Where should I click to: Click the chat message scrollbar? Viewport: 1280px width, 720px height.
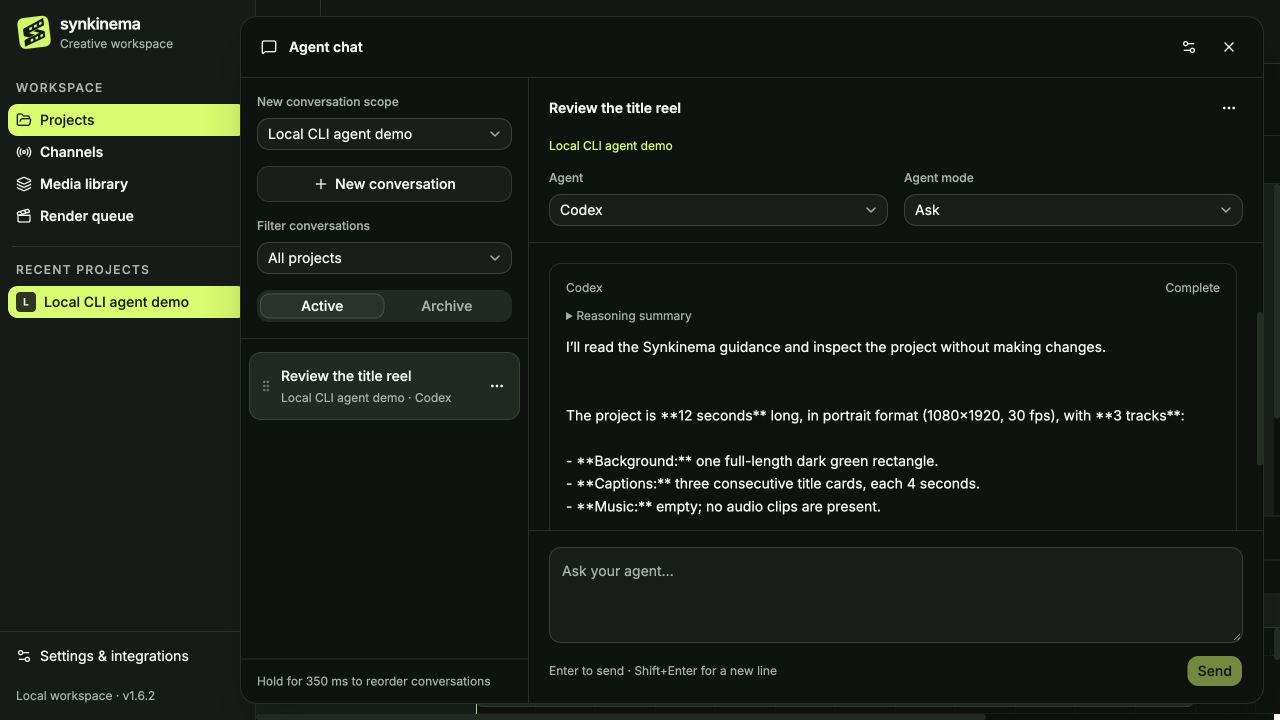[x=1260, y=388]
